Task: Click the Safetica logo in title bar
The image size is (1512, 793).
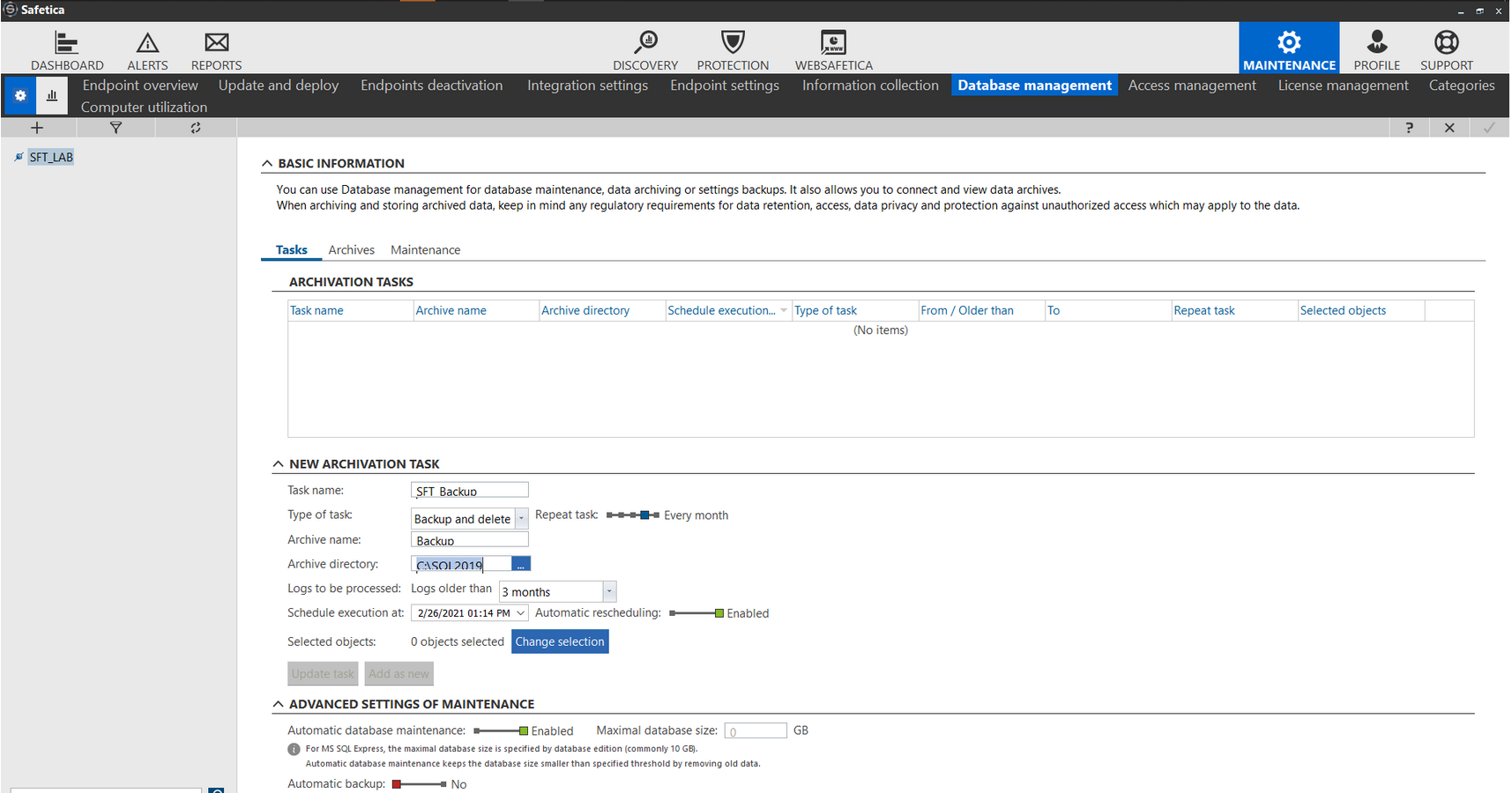Action: 11,10
